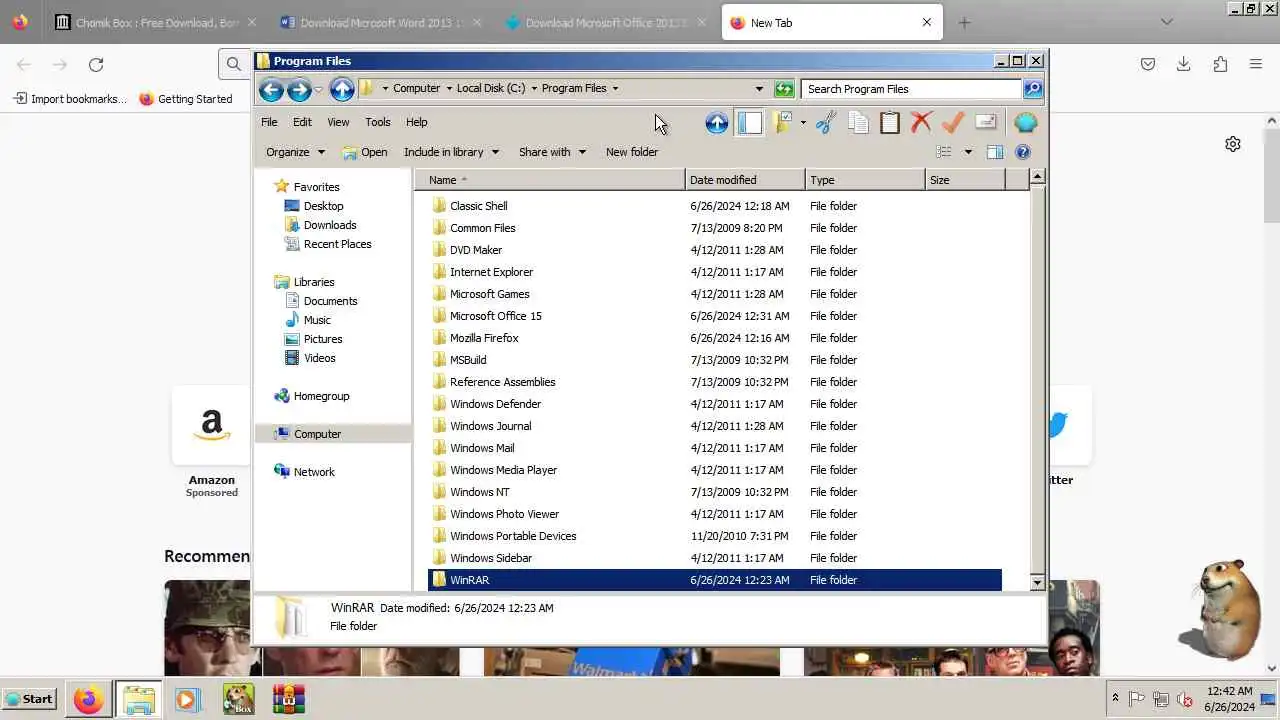The width and height of the screenshot is (1280, 720).
Task: Open the Include in library dropdown
Action: coord(451,152)
